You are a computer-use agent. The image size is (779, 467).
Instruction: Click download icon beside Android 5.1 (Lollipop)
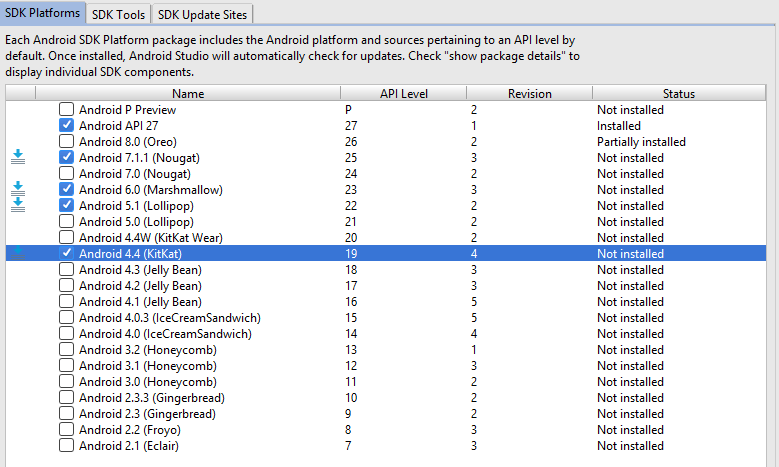(18, 205)
